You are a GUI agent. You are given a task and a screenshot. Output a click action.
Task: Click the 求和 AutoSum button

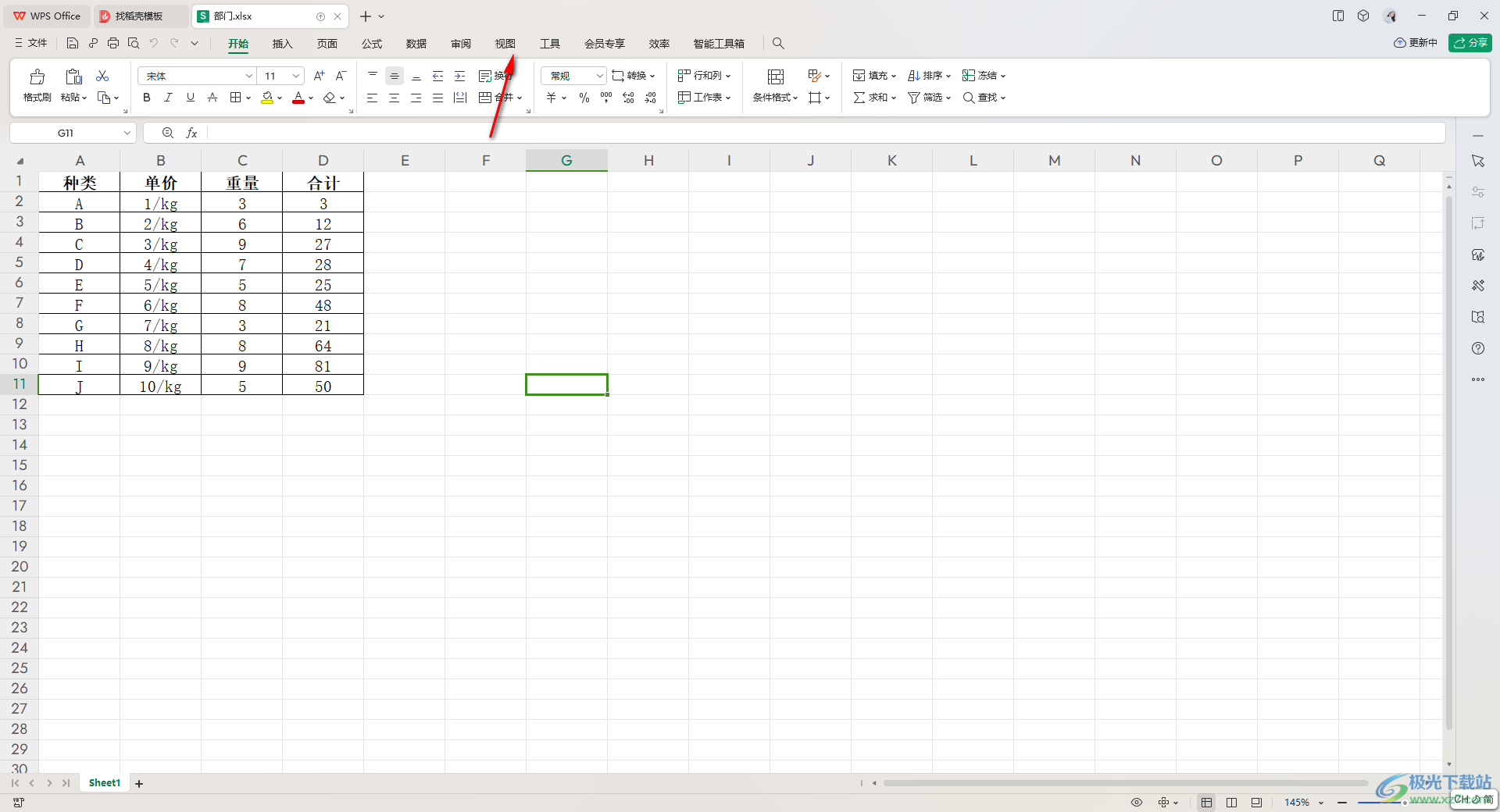(x=874, y=98)
